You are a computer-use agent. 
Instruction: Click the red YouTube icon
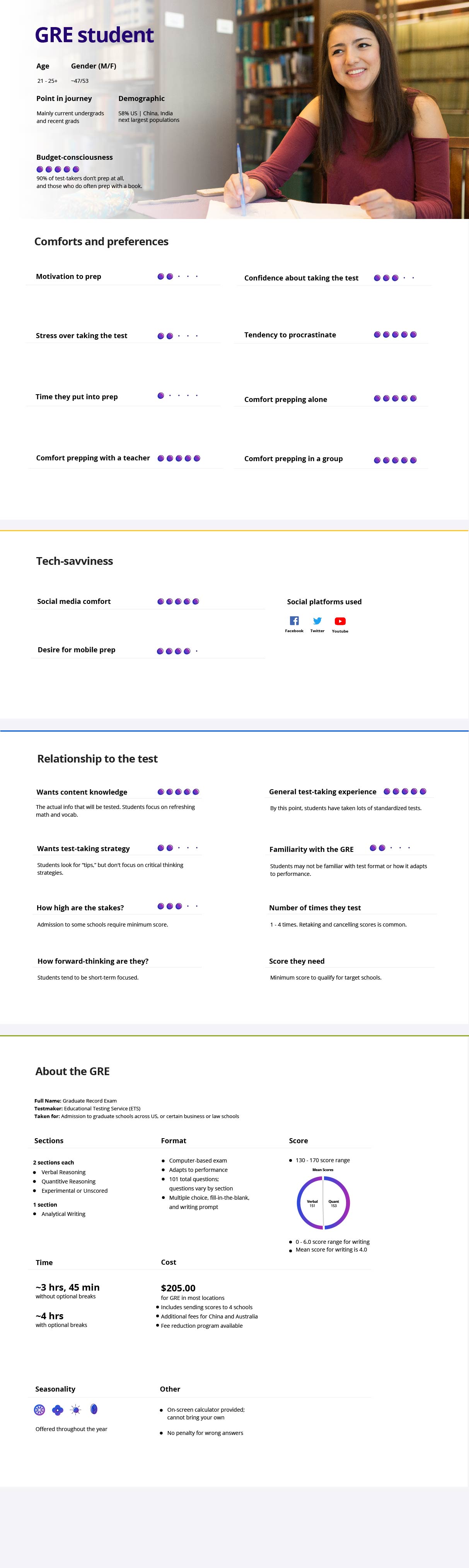click(340, 621)
